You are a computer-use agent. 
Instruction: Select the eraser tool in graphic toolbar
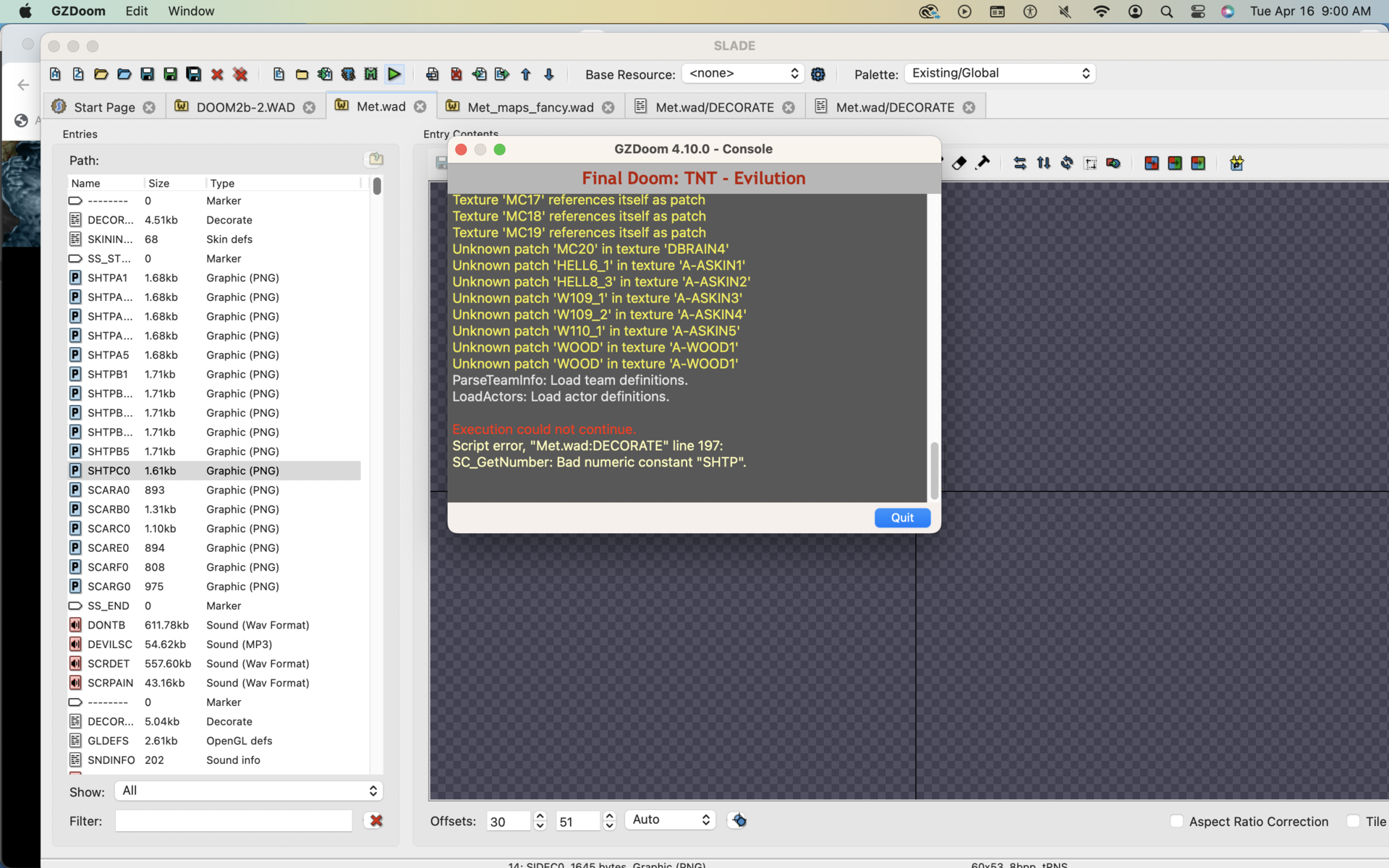coord(959,163)
